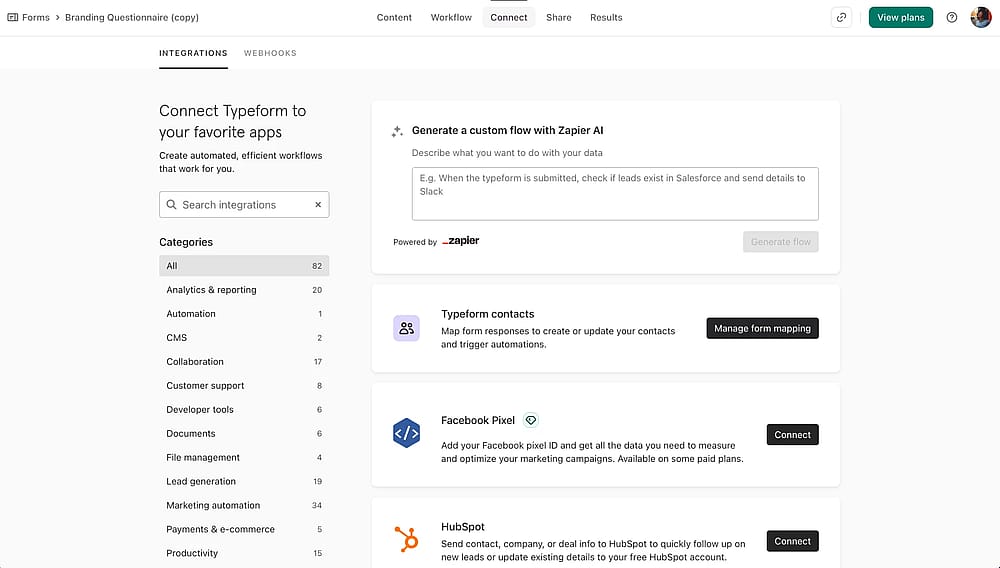Viewport: 1000px width, 568px height.
Task: Filter by Customer support category
Action: point(244,386)
